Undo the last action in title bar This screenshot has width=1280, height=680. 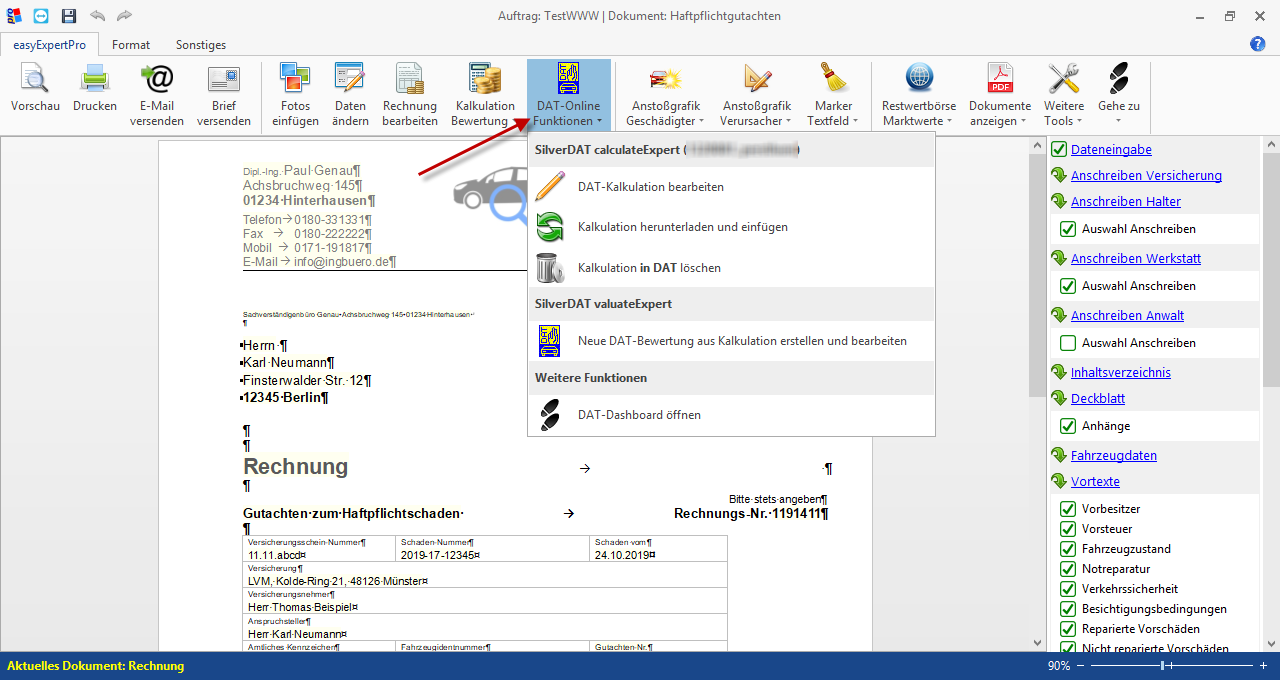97,16
